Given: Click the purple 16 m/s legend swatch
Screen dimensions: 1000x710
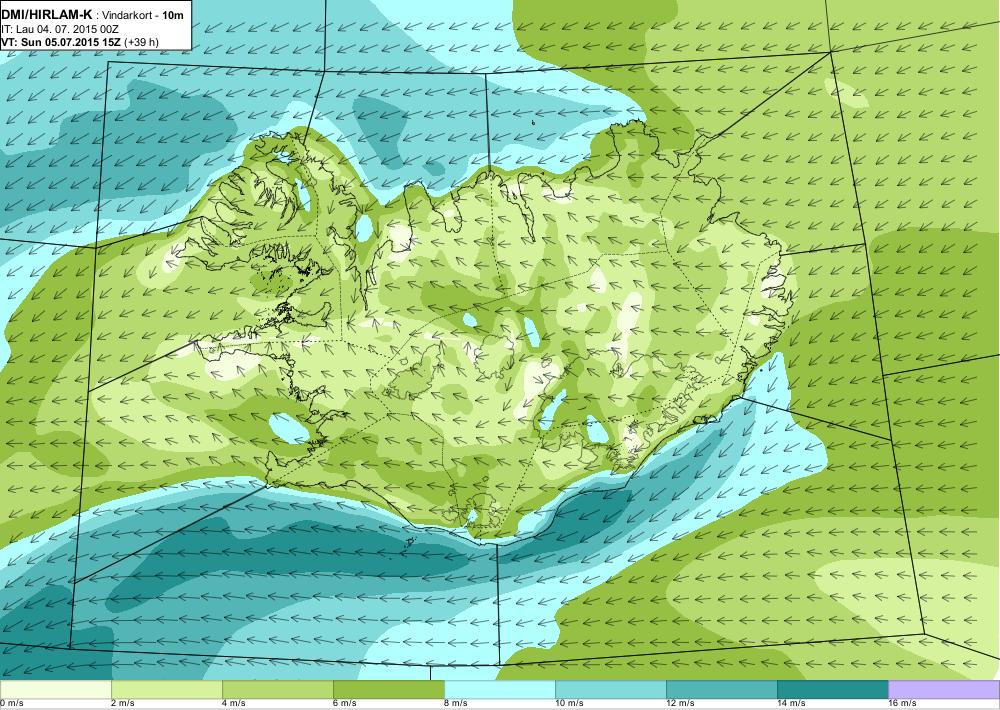Looking at the screenshot, I should coord(944,690).
